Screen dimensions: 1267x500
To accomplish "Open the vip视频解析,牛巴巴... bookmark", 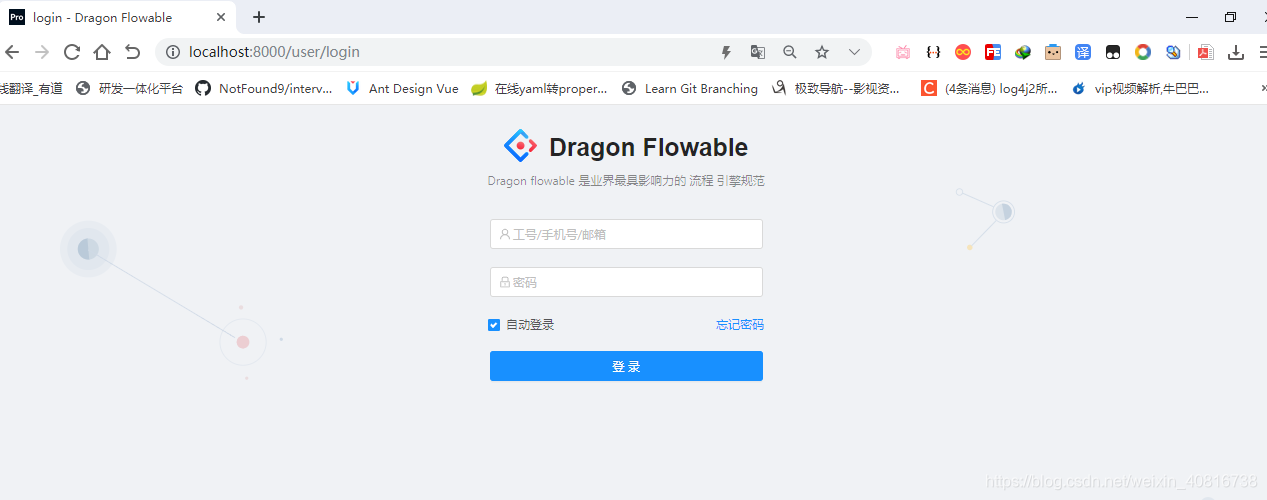I will click(1141, 88).
